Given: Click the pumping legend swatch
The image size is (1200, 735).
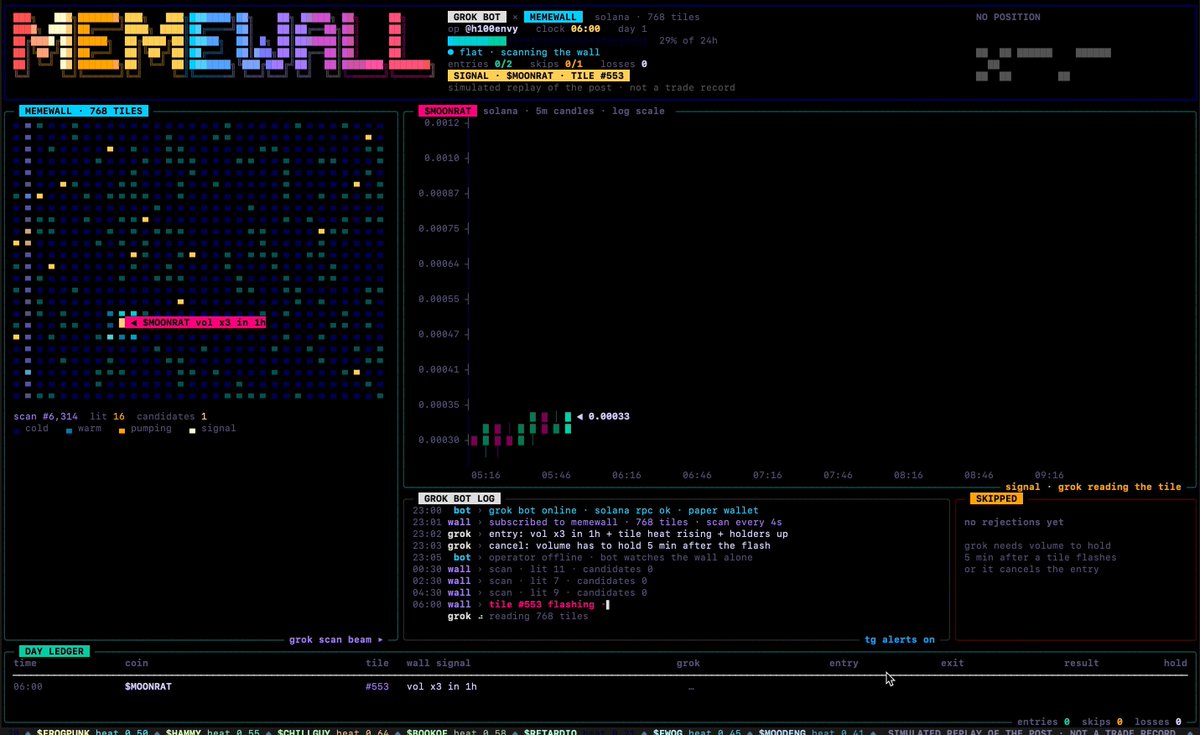Looking at the screenshot, I should click(122, 429).
